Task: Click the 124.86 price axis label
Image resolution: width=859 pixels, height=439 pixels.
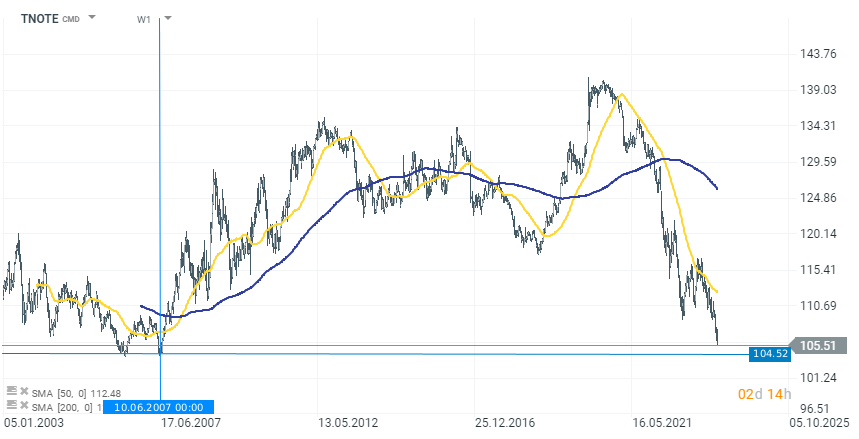Action: [x=818, y=197]
